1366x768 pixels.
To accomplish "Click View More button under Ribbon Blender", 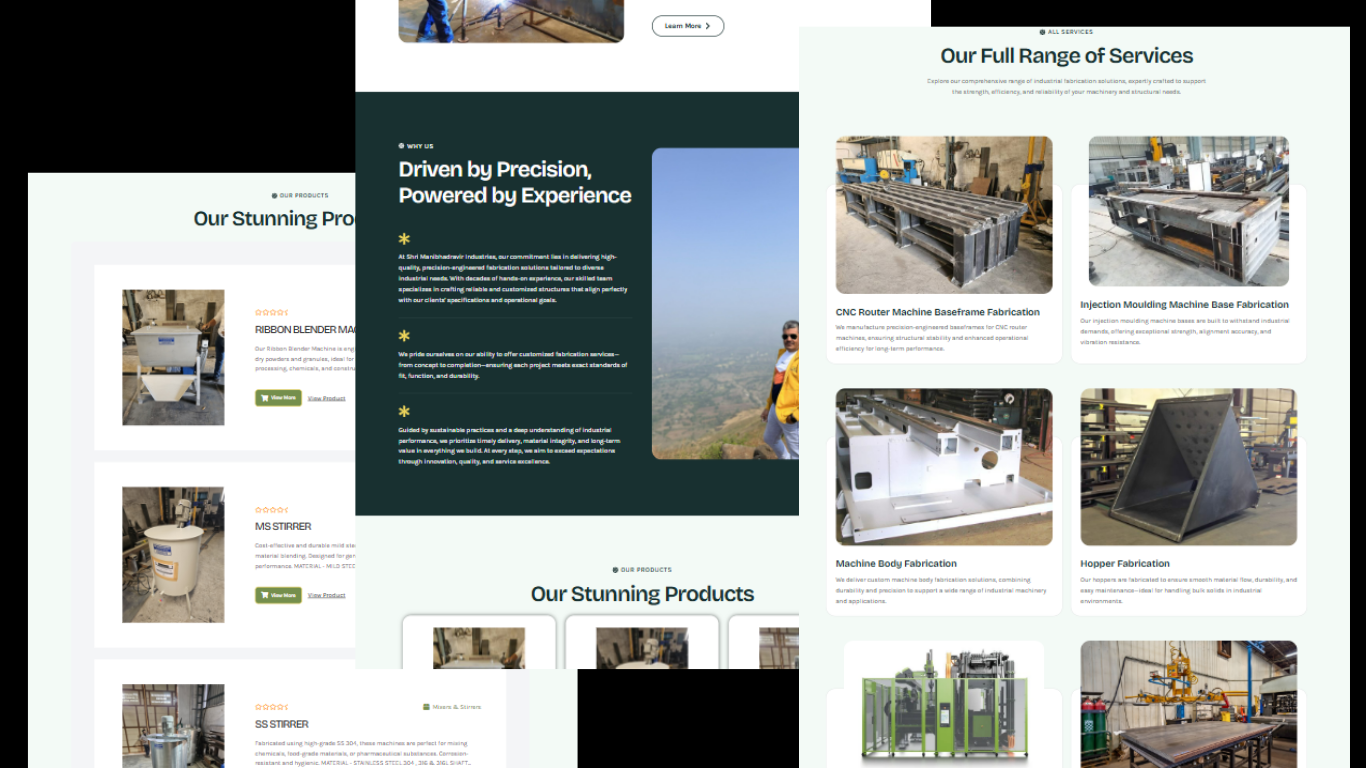I will 278,398.
